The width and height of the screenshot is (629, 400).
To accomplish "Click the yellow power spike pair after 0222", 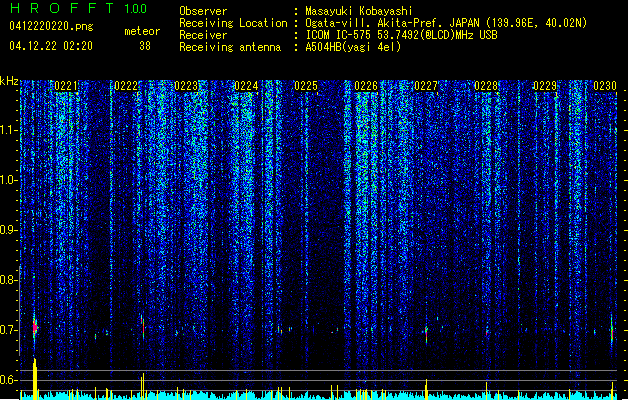I will [x=142, y=386].
